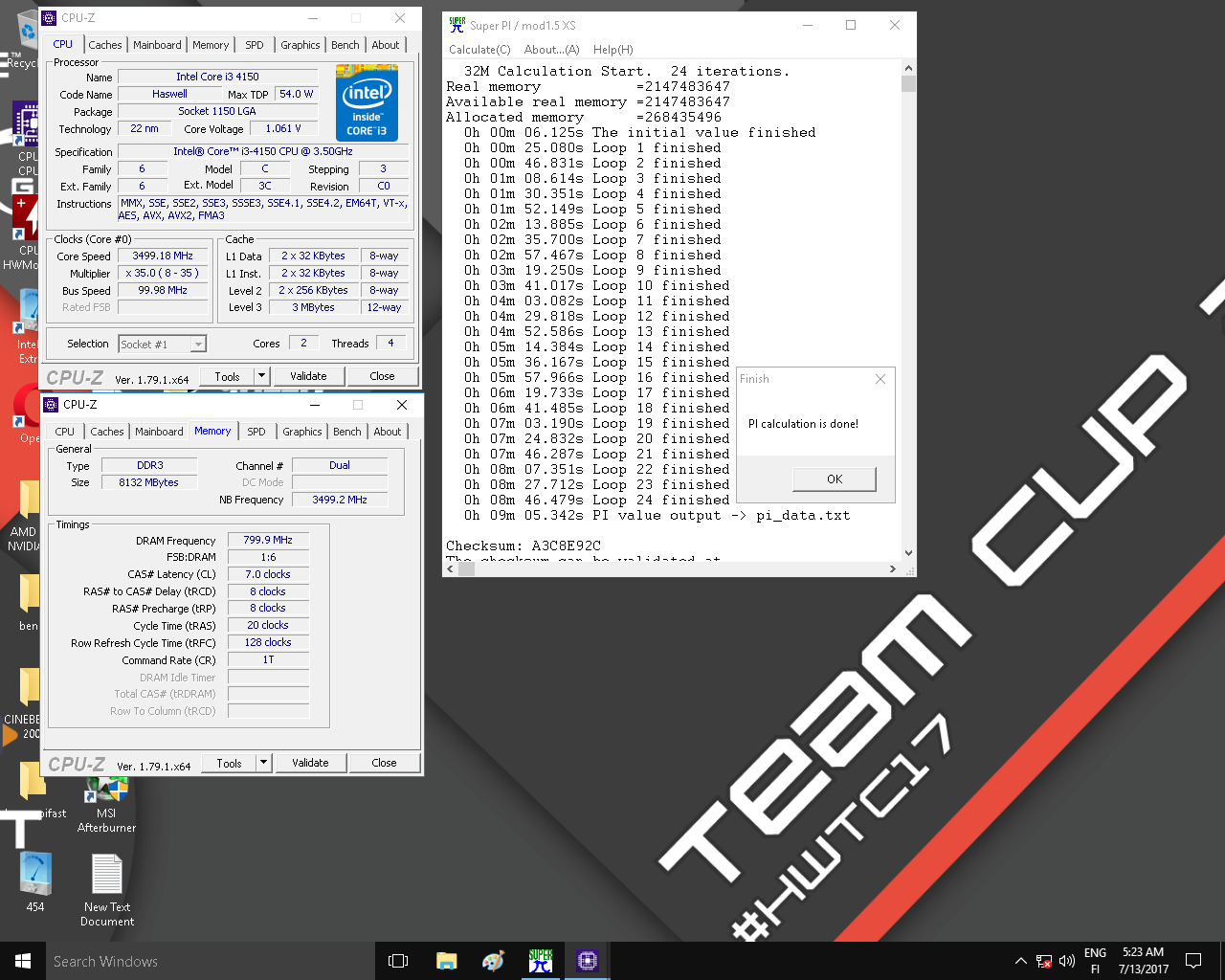Click the NB Frequency value 3499.2 MHz
This screenshot has width=1225, height=980.
tap(340, 500)
